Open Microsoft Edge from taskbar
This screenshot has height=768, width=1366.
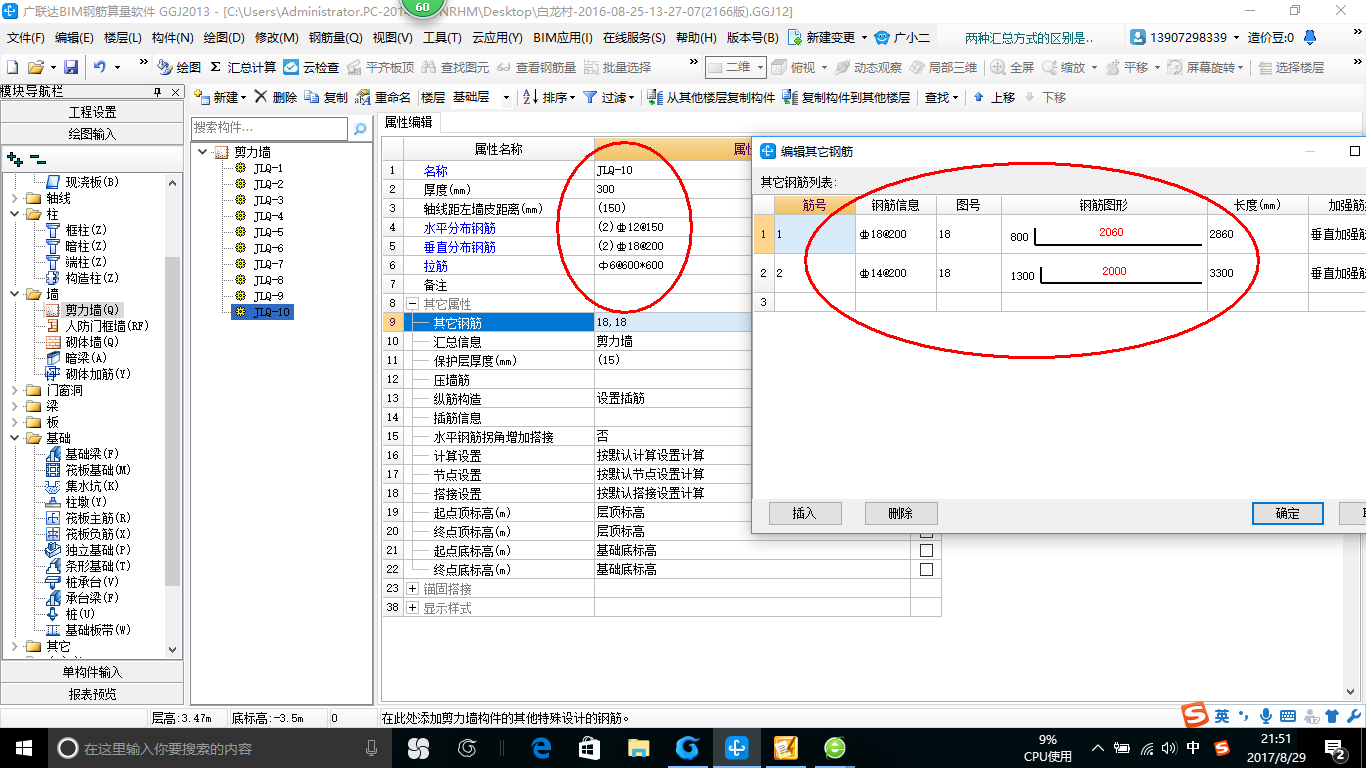[x=542, y=747]
